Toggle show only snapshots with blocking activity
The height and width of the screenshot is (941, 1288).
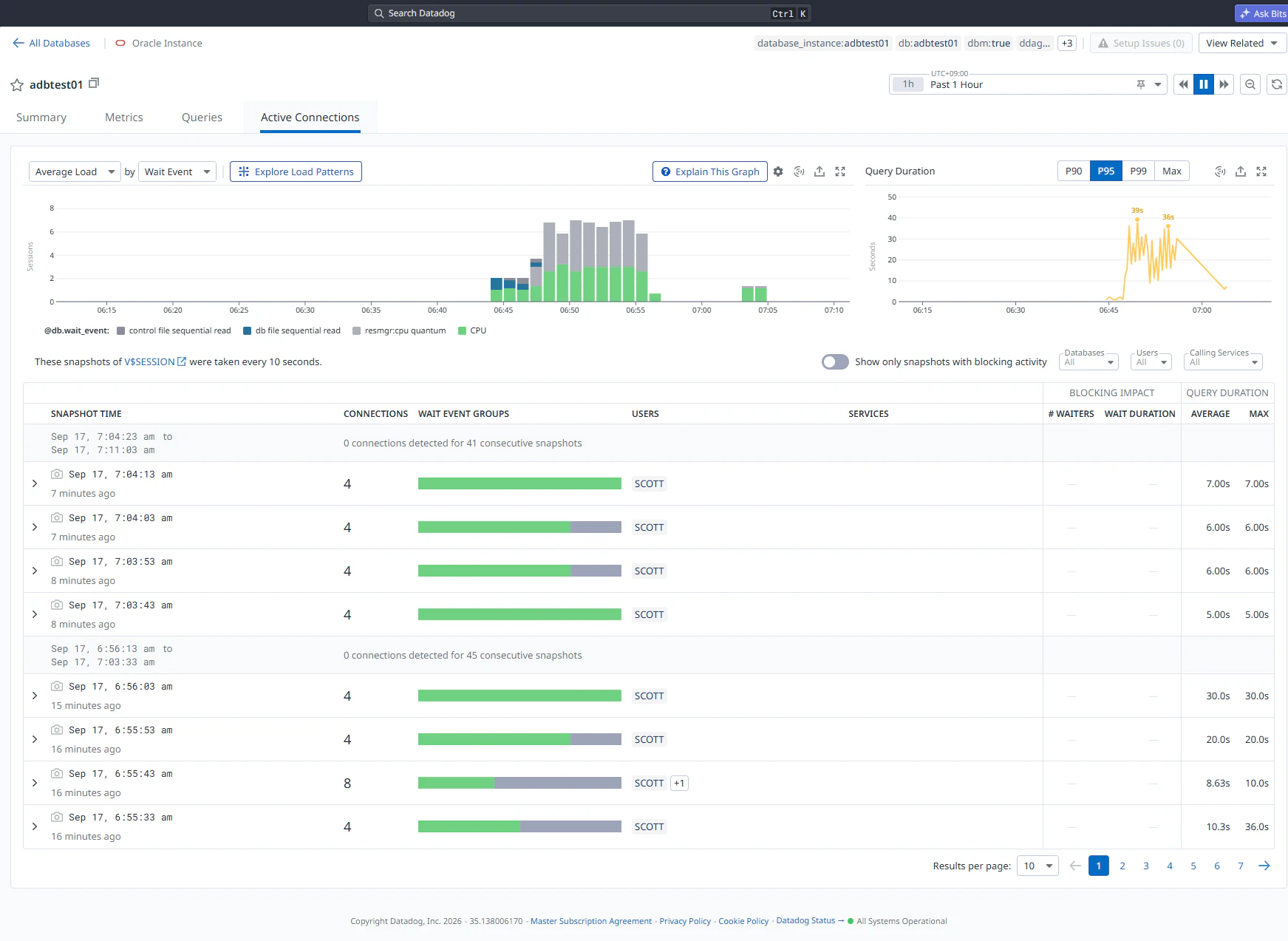(835, 361)
